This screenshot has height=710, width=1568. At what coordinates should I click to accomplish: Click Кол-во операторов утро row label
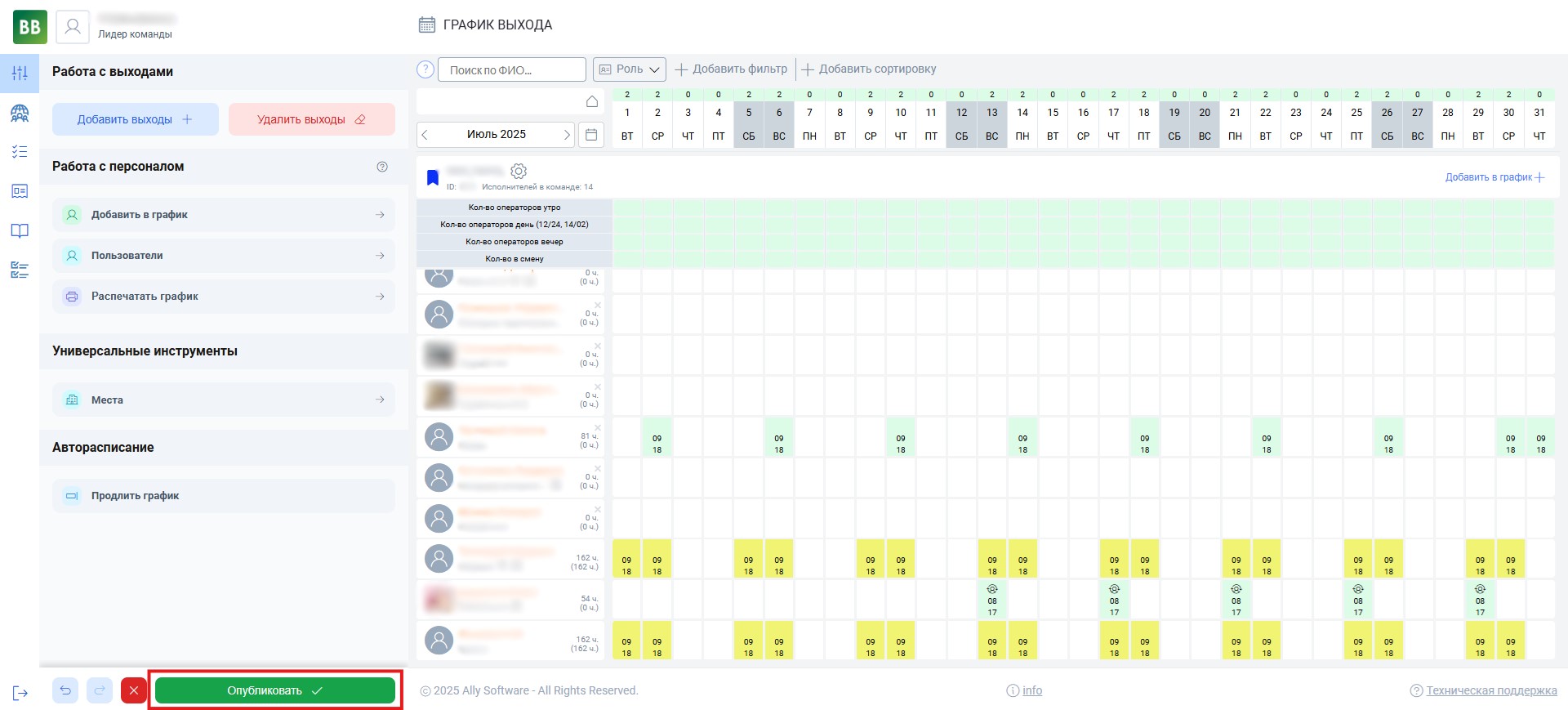click(514, 208)
